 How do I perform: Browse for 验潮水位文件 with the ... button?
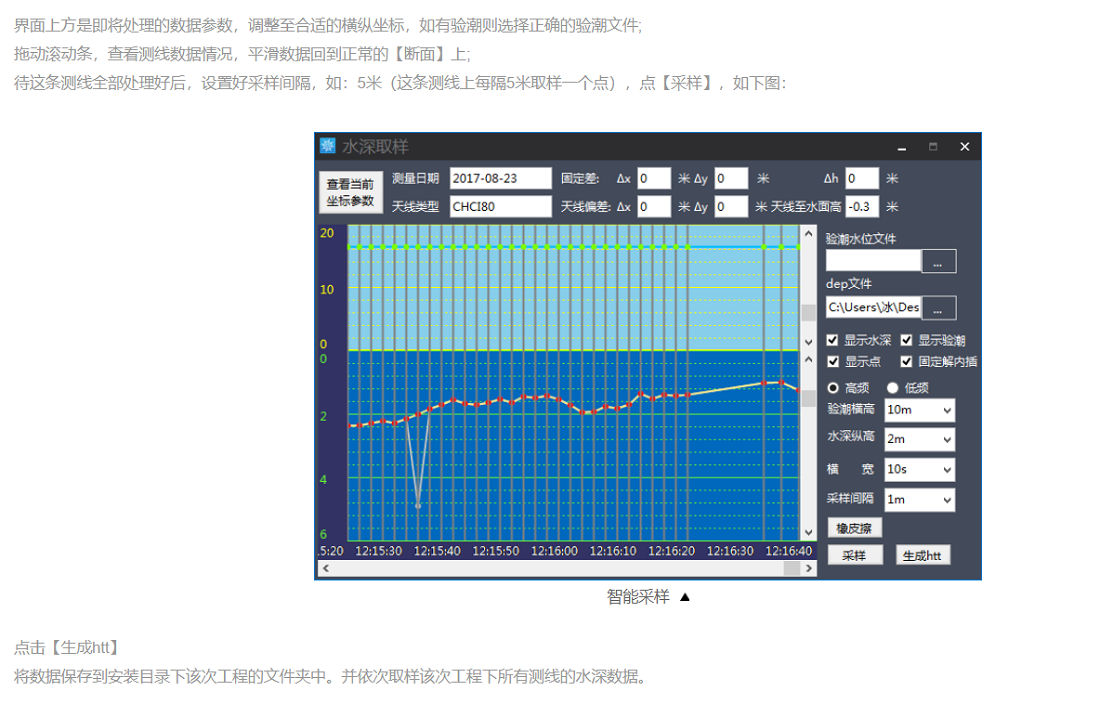(x=938, y=262)
